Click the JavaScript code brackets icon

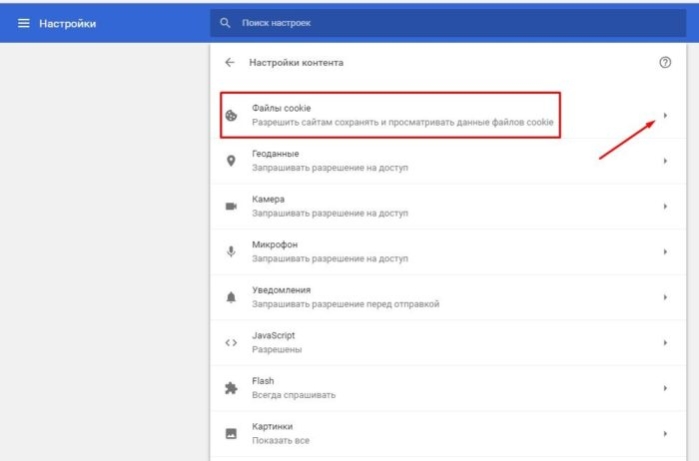pos(231,343)
